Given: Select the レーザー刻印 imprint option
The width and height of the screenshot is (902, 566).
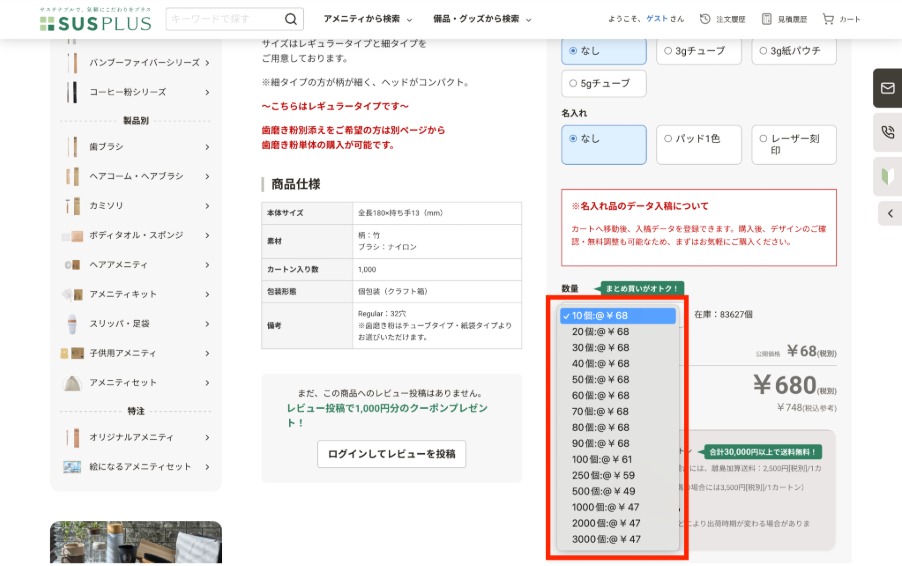Looking at the screenshot, I should (793, 145).
